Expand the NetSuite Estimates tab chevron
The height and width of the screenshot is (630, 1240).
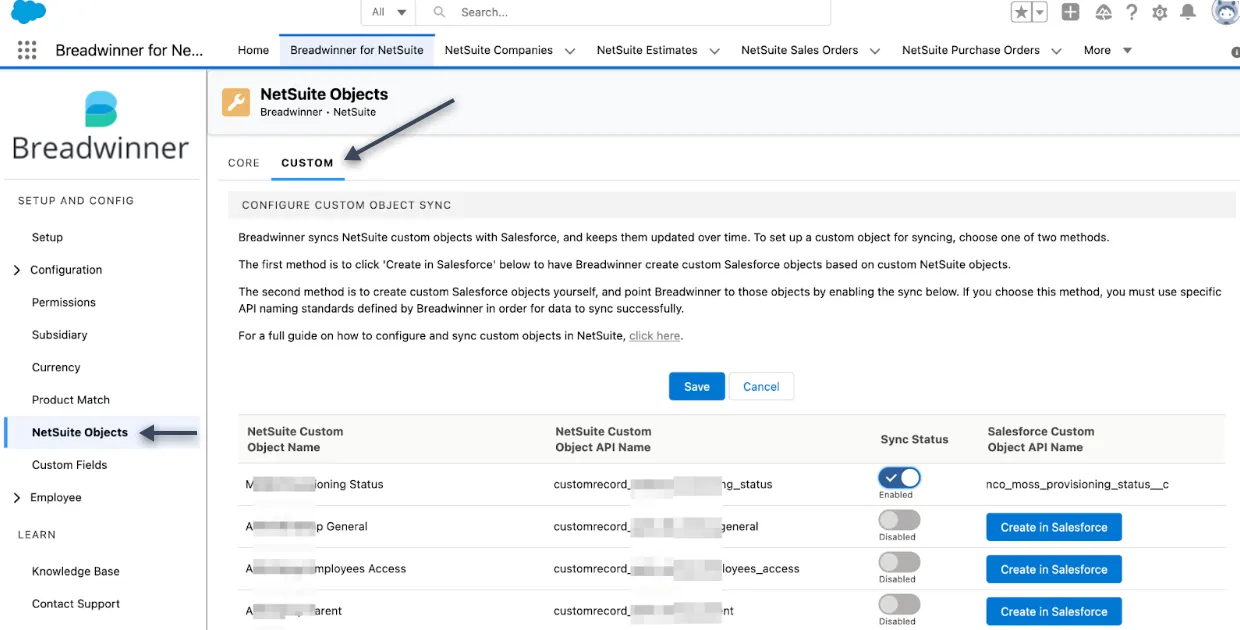click(x=715, y=51)
